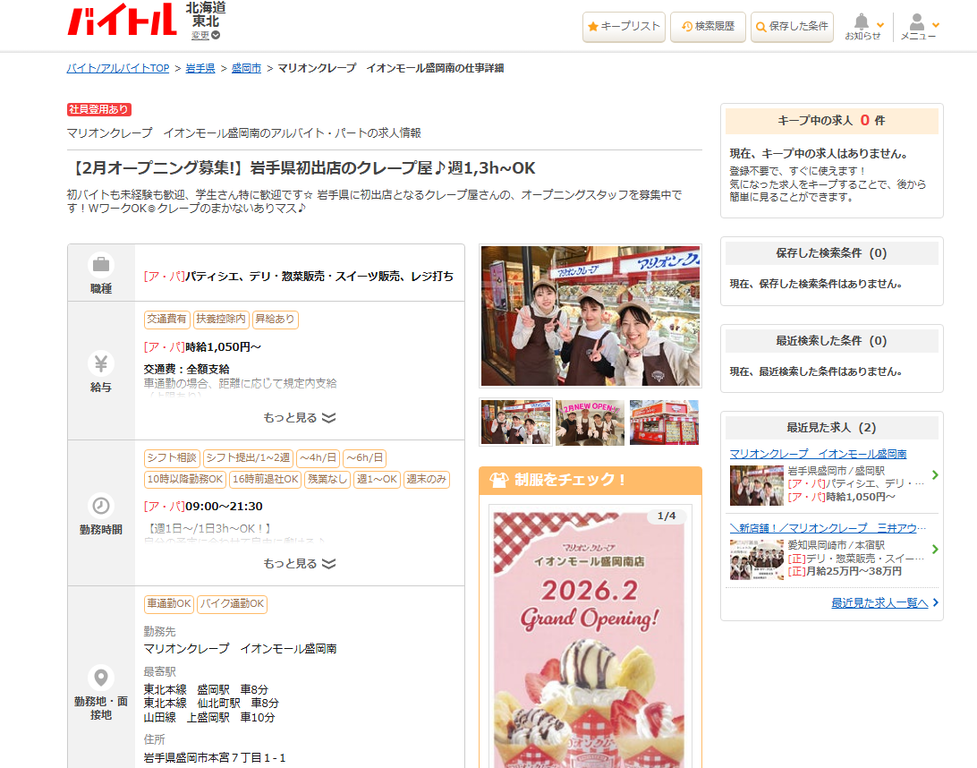Click the 勤務時間 clock icon
The height and width of the screenshot is (768, 977).
click(101, 506)
